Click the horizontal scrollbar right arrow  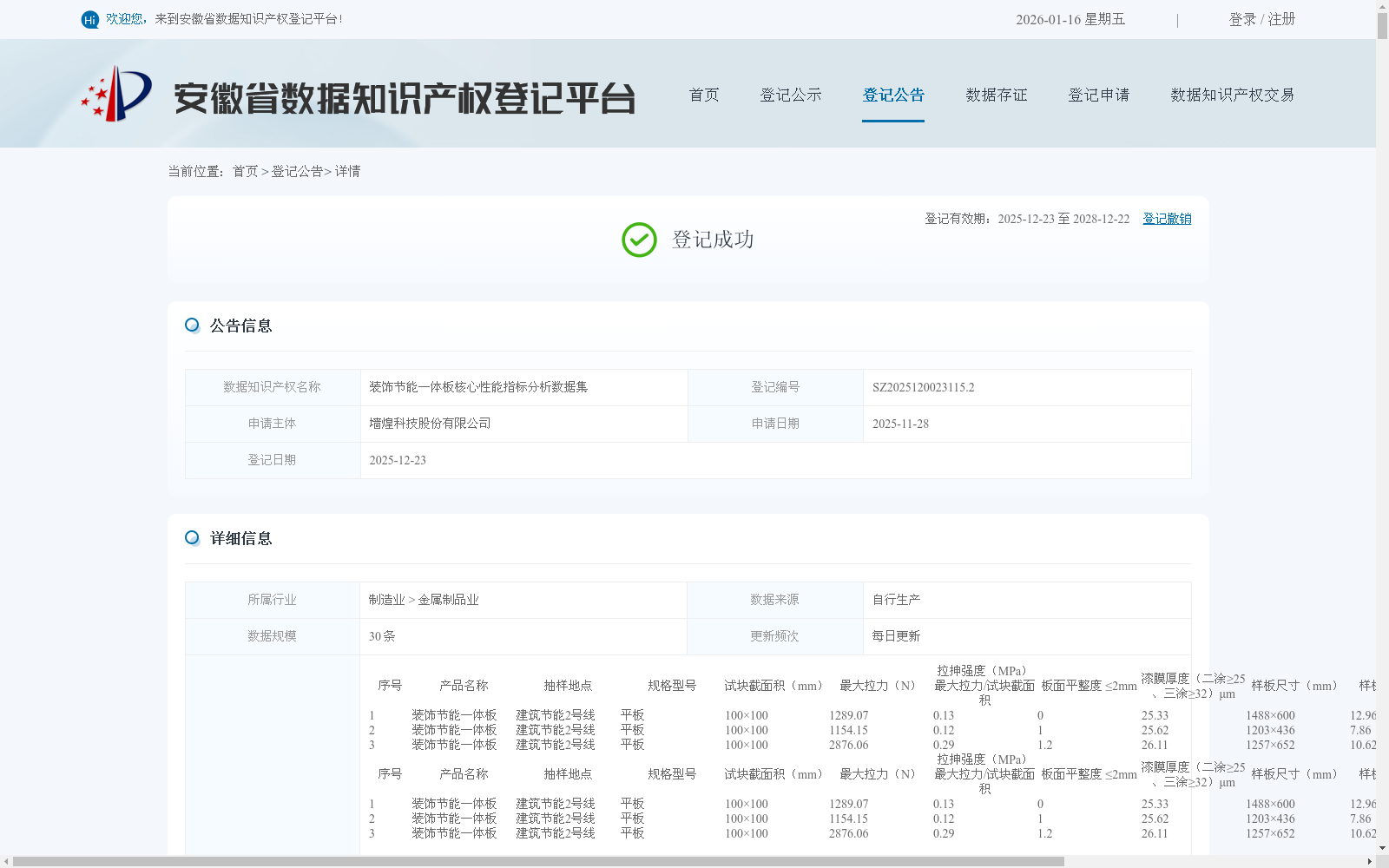(x=1370, y=862)
